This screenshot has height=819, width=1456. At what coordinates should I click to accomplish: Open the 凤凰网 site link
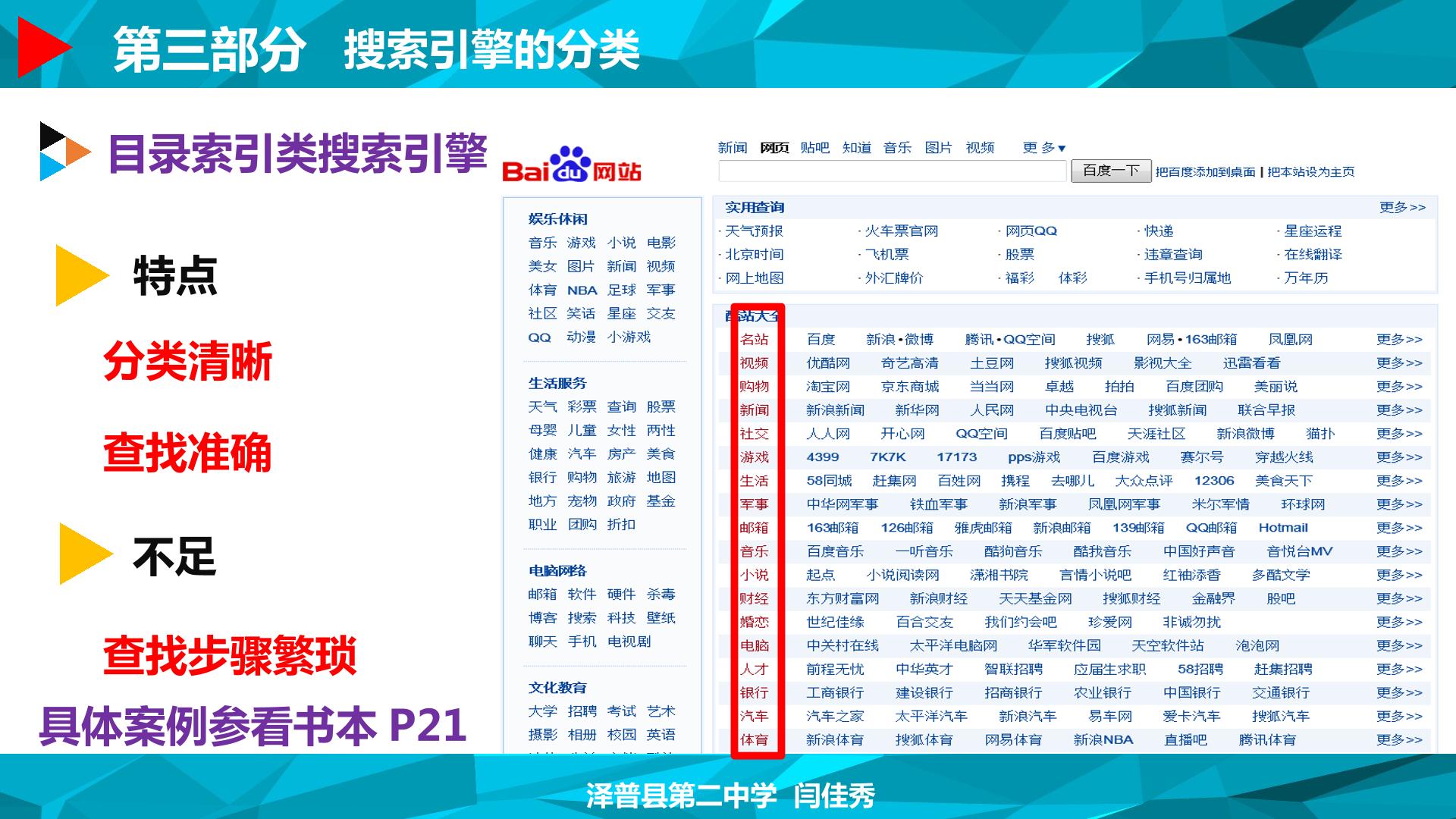[x=1291, y=340]
